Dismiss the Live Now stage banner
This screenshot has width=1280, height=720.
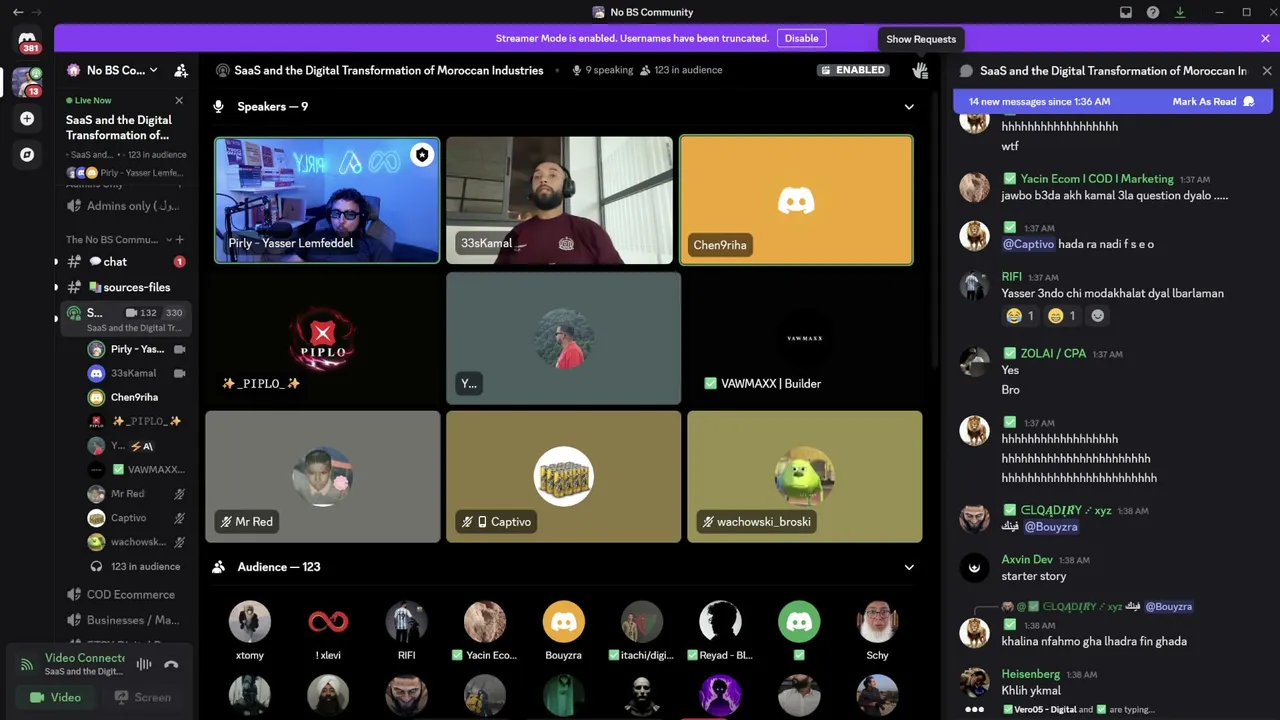(x=179, y=100)
